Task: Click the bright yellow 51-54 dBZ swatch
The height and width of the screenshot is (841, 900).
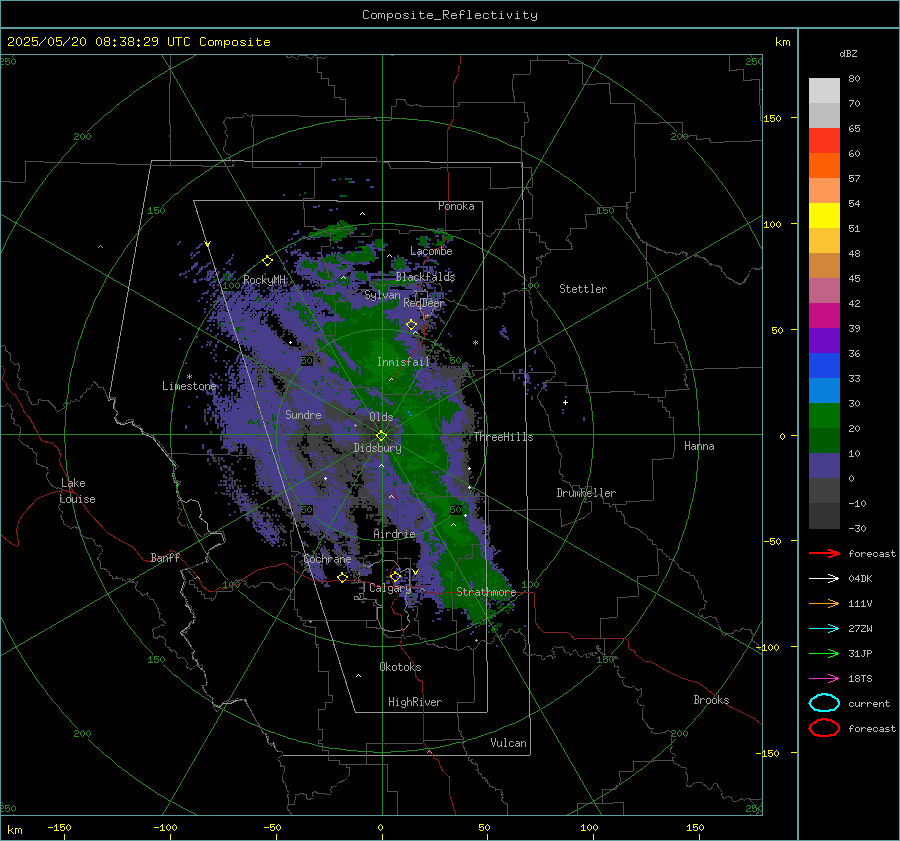Action: pyautogui.click(x=824, y=216)
